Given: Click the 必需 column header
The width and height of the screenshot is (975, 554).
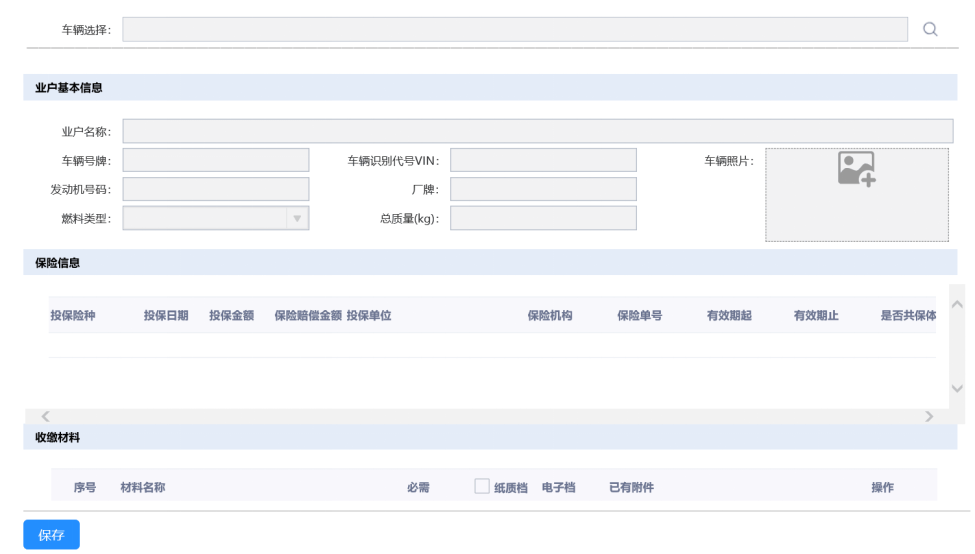Looking at the screenshot, I should click(418, 487).
